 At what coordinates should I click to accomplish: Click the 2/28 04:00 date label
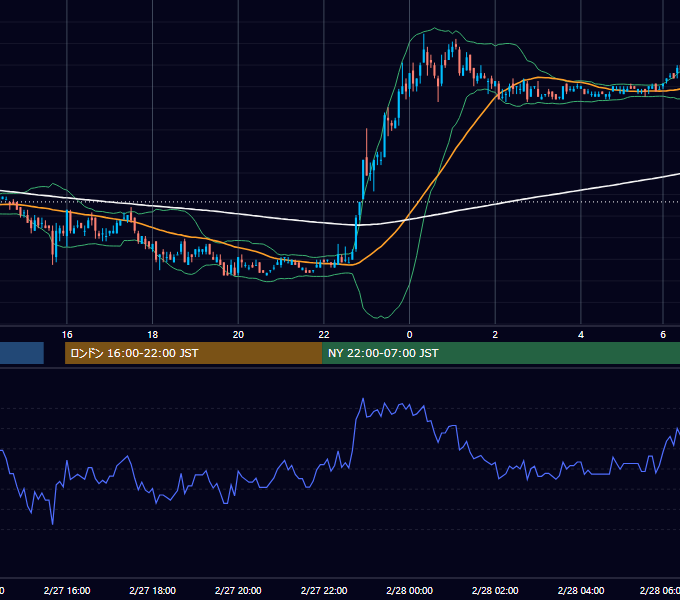click(x=581, y=590)
